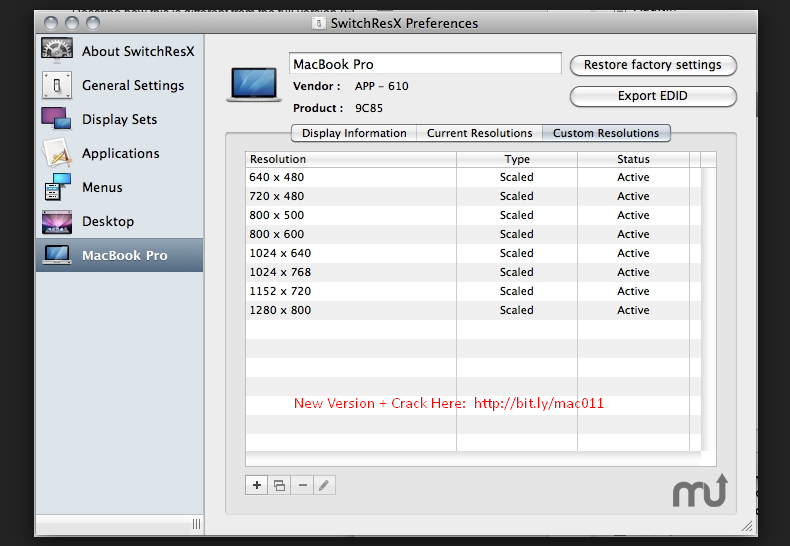Click Active status in 800 x 500 row
The height and width of the screenshot is (546, 790).
[x=633, y=215]
